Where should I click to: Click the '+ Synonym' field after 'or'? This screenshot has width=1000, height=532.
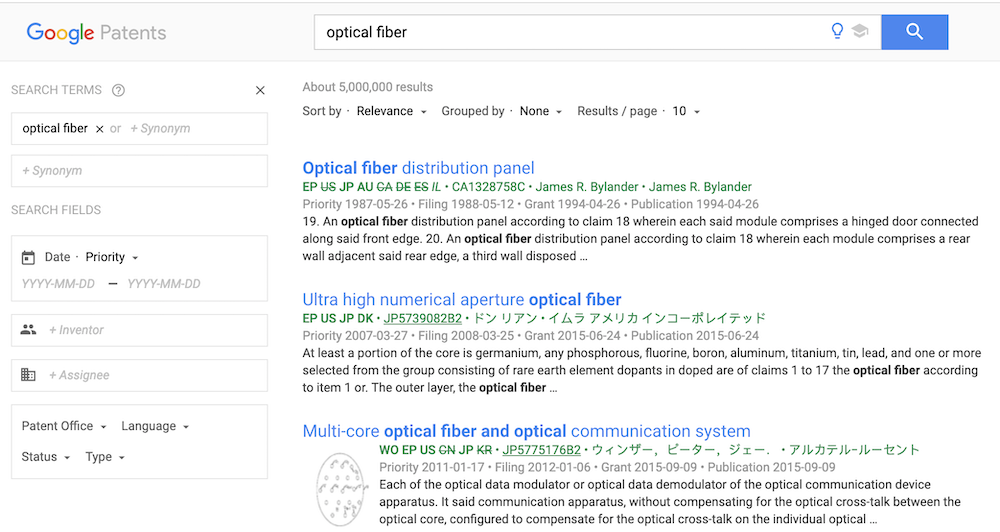pos(160,128)
